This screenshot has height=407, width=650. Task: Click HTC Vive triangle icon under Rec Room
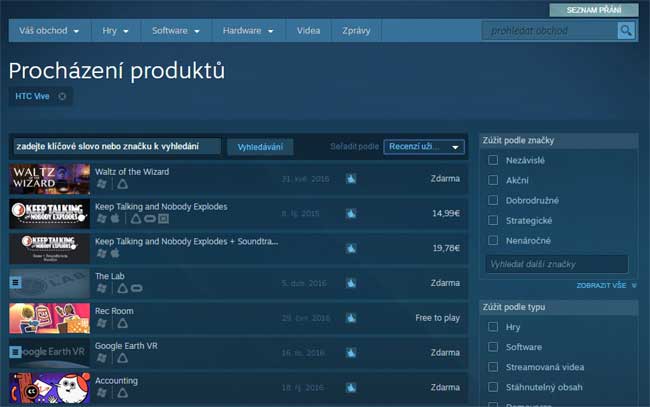122,323
